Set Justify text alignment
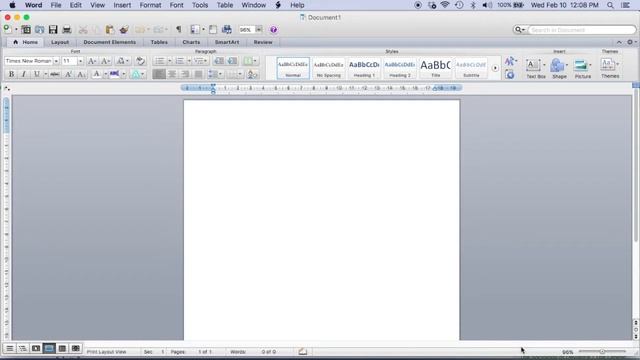The image size is (640, 360). 198,74
